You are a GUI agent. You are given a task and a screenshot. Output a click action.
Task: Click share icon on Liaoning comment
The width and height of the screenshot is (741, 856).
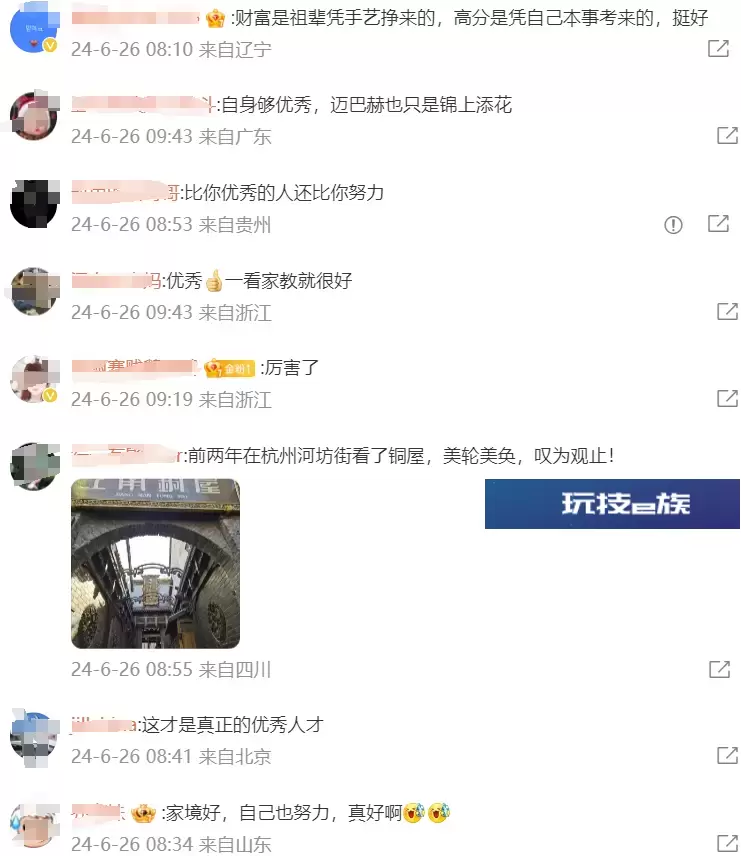718,48
